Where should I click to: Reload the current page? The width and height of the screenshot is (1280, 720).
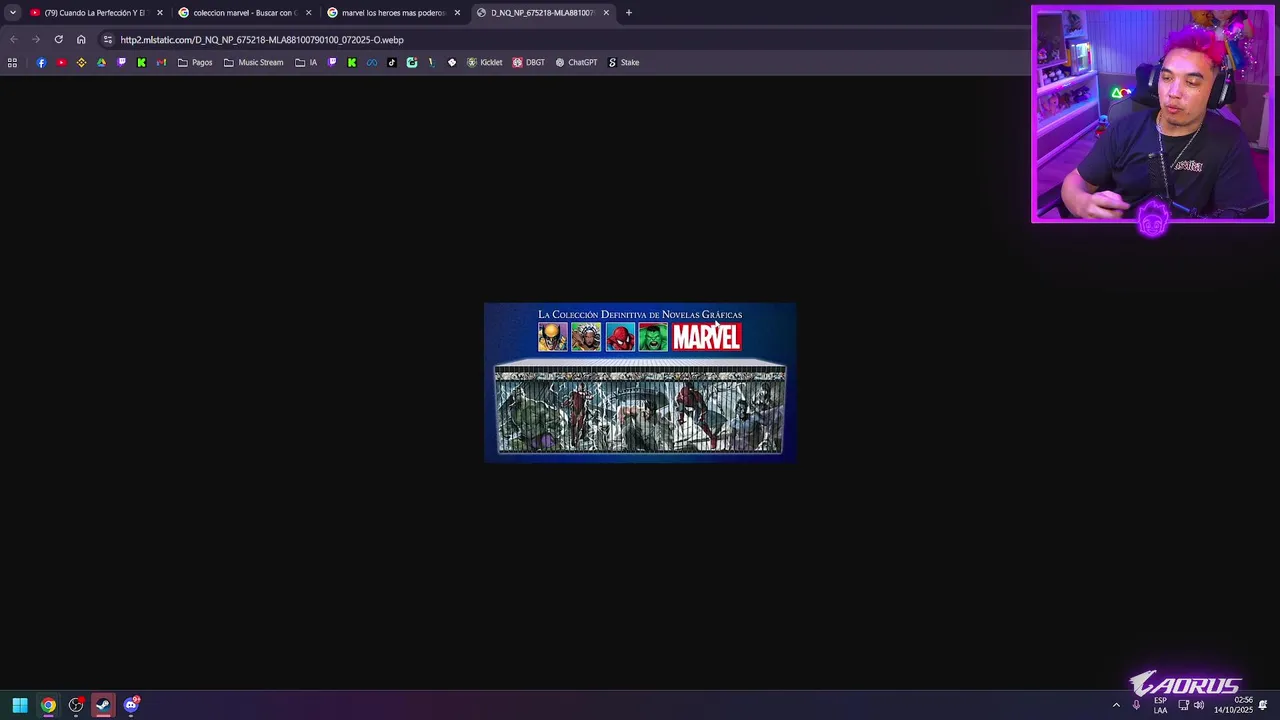[59, 40]
